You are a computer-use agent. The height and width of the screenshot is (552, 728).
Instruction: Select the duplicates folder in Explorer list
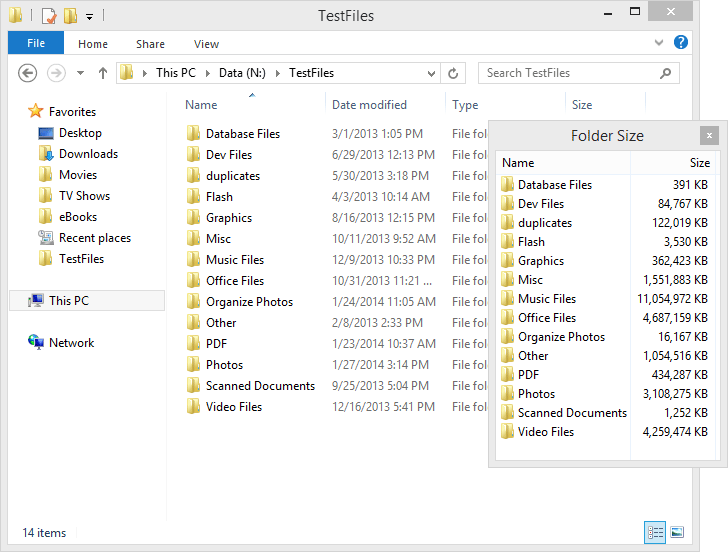224,175
